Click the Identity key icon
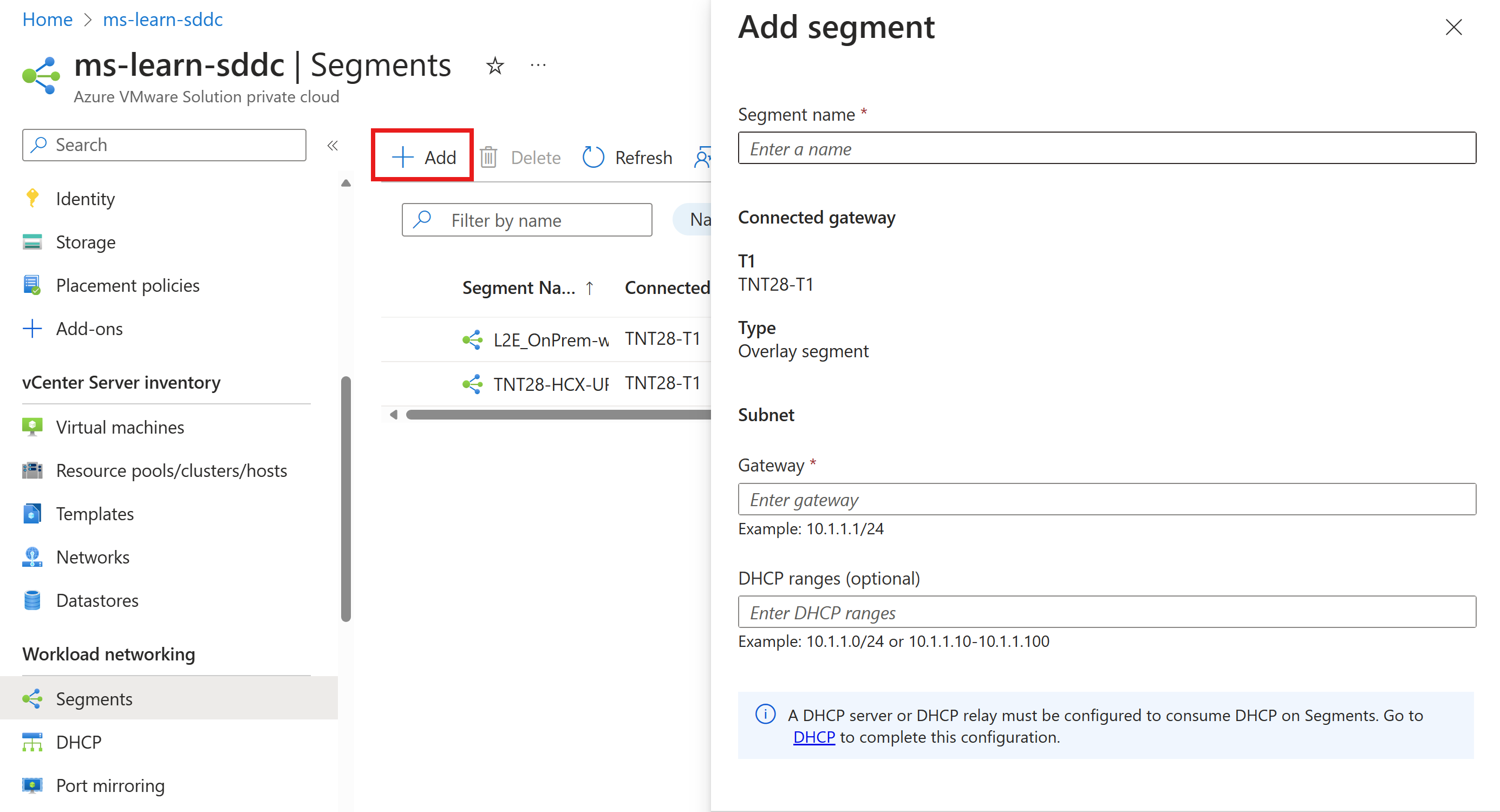Screen dimensions: 1500x812 (x=32, y=199)
